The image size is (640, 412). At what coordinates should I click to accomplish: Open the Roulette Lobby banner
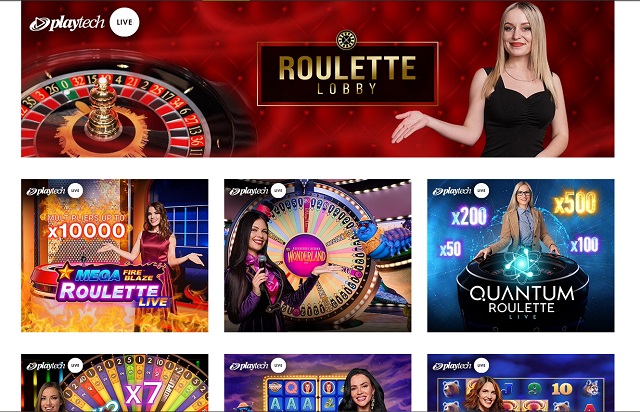[318, 79]
